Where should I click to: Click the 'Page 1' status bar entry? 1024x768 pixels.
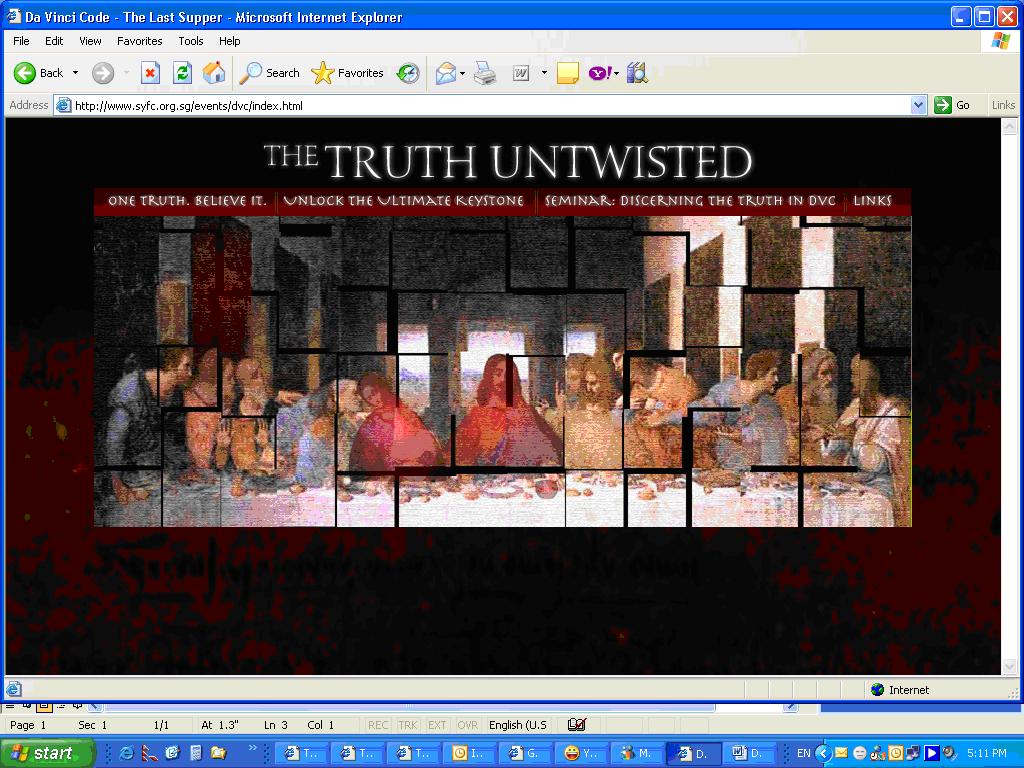tap(27, 725)
